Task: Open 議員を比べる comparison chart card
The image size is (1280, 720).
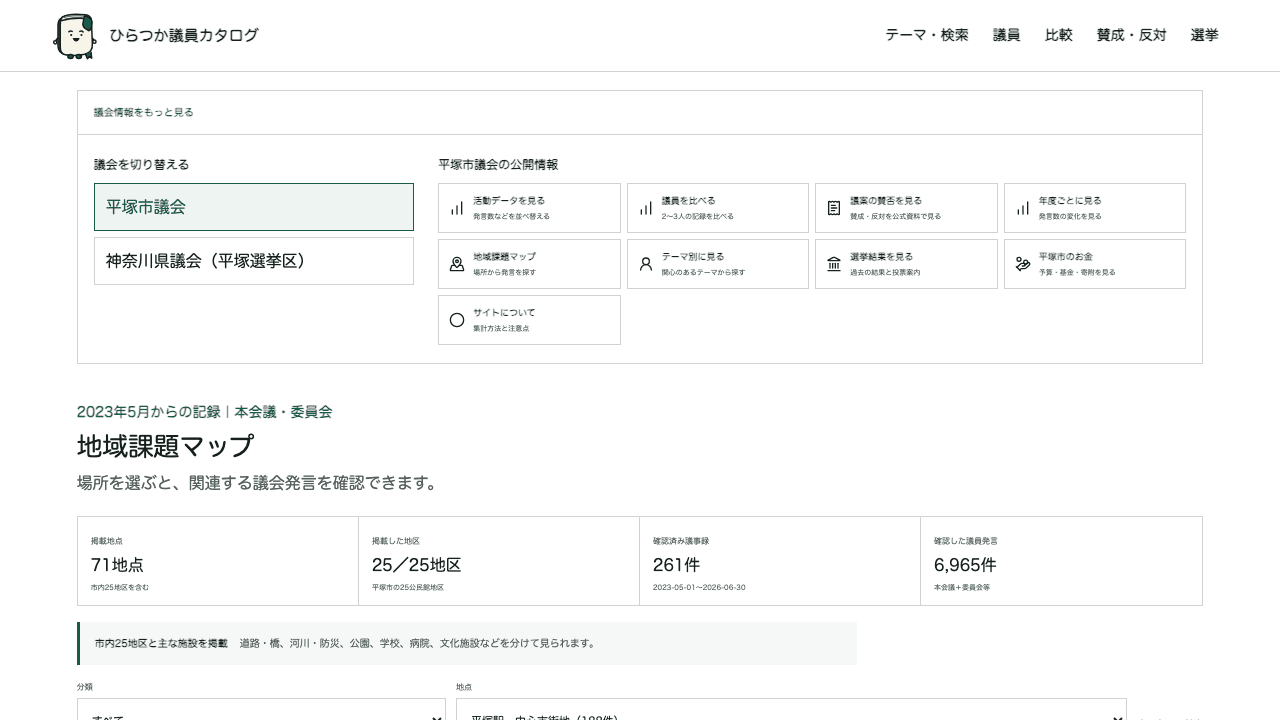Action: click(718, 208)
